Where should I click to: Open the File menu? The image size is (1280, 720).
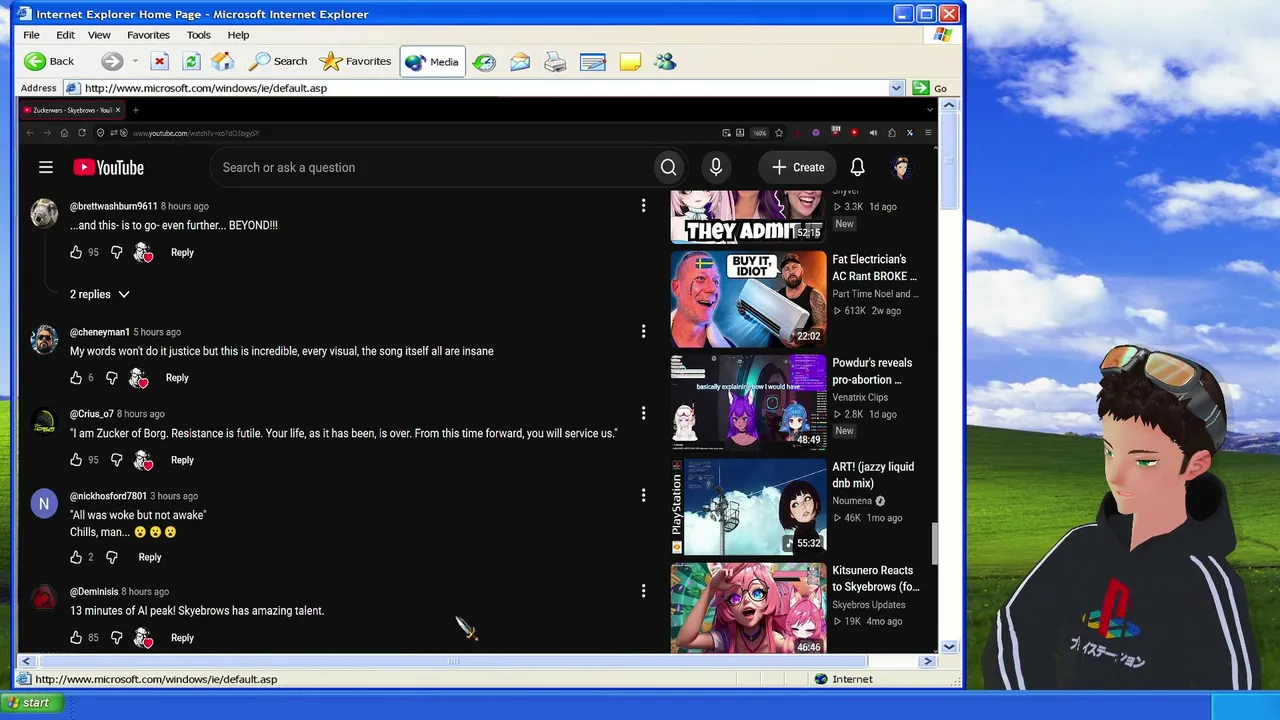32,35
